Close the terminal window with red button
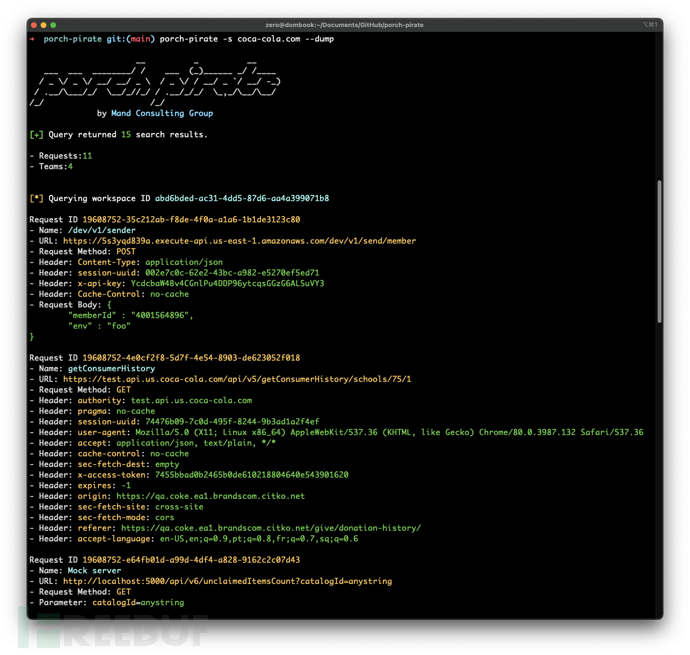This screenshot has height=655, width=690. (34, 25)
